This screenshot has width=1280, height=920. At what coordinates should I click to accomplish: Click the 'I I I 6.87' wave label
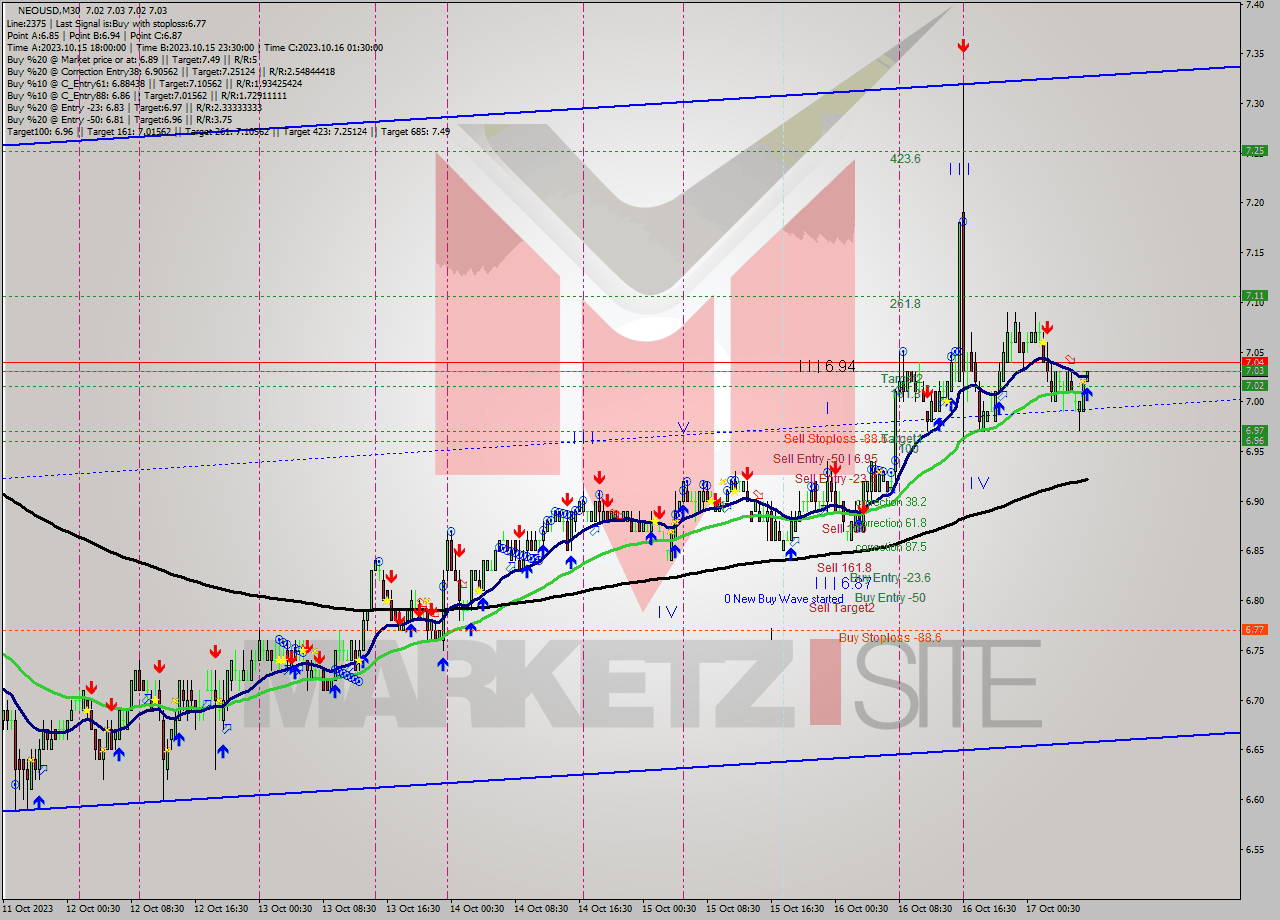tap(842, 583)
